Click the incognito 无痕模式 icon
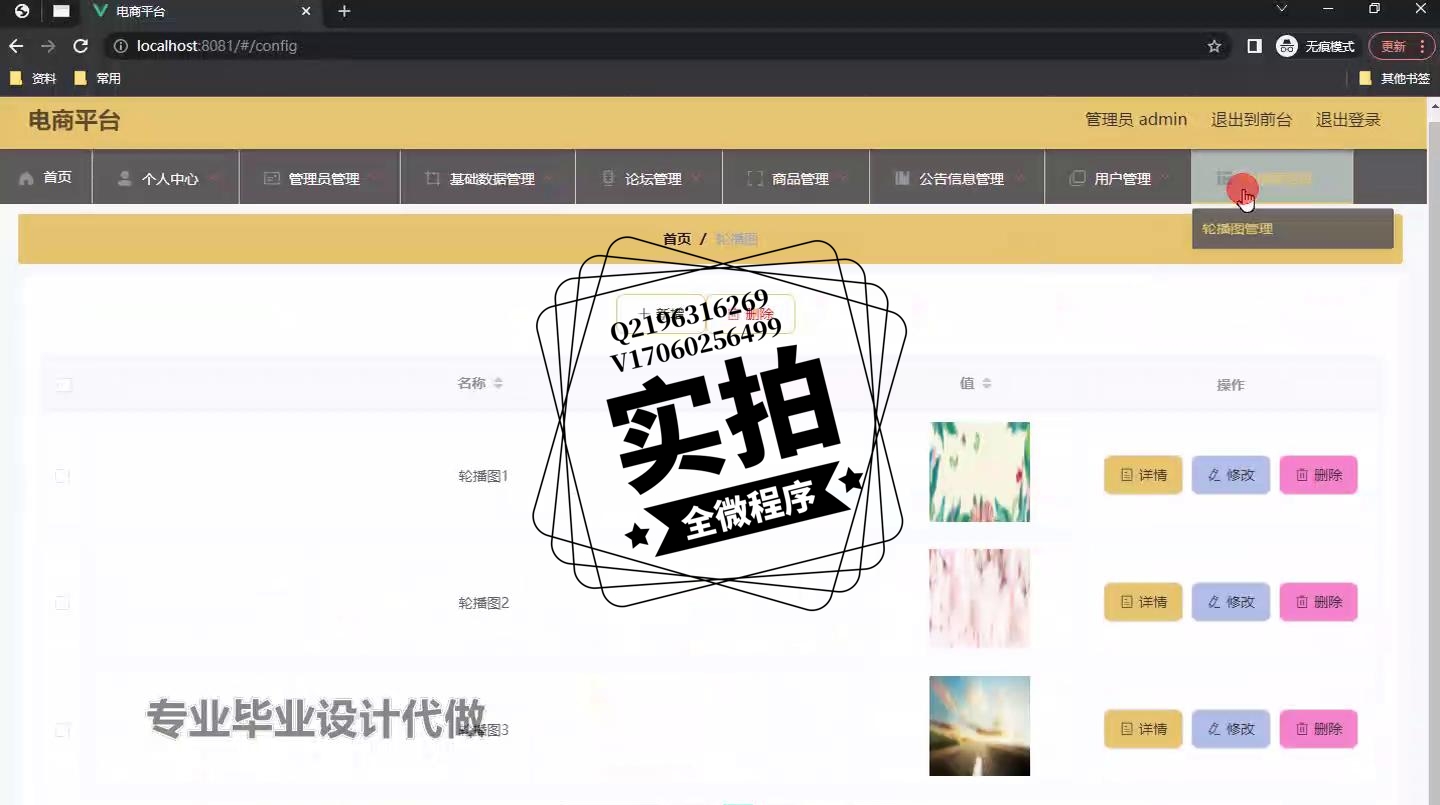Screen dimensions: 1440x805 click(1286, 46)
